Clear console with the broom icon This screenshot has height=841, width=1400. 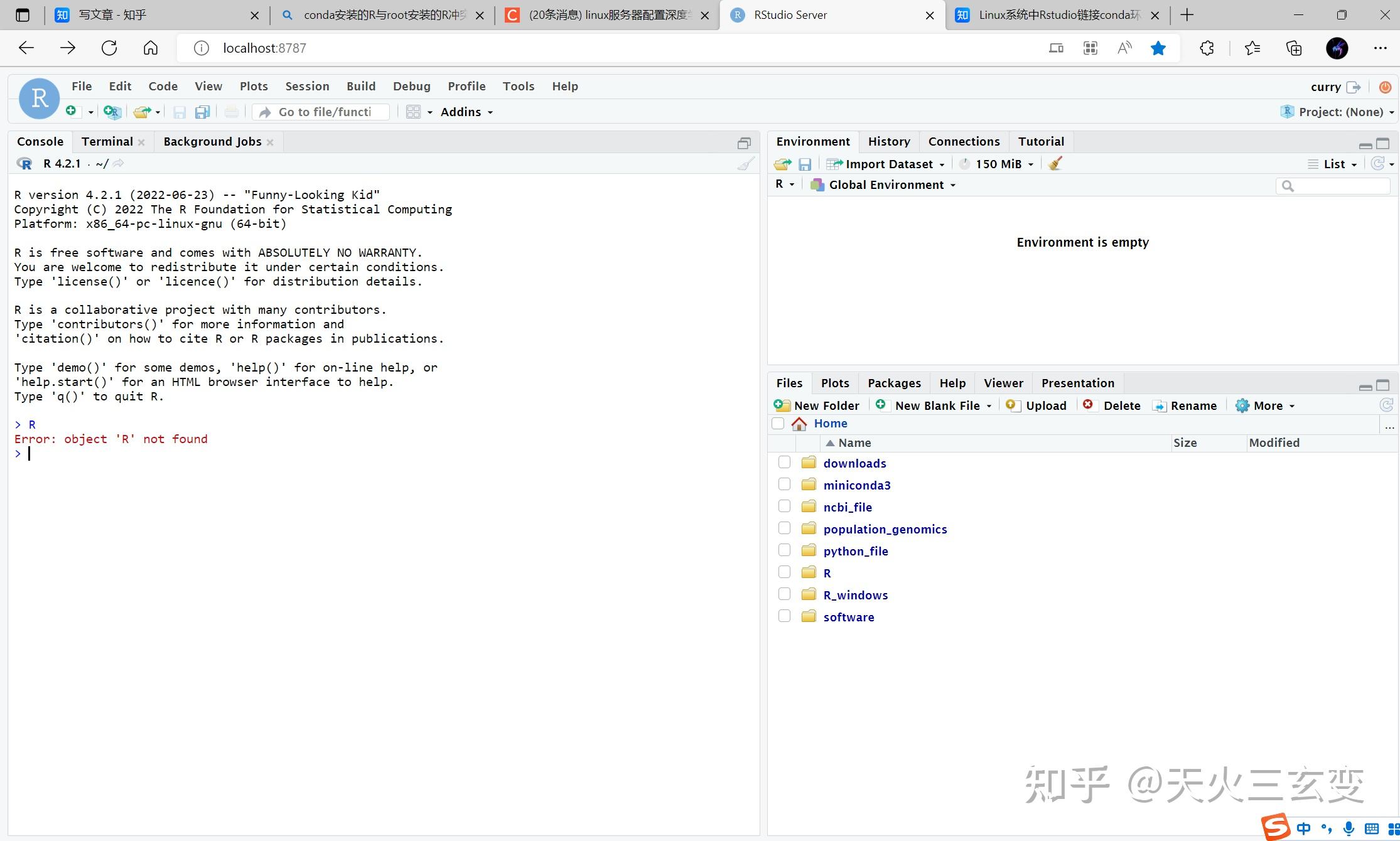pos(745,164)
